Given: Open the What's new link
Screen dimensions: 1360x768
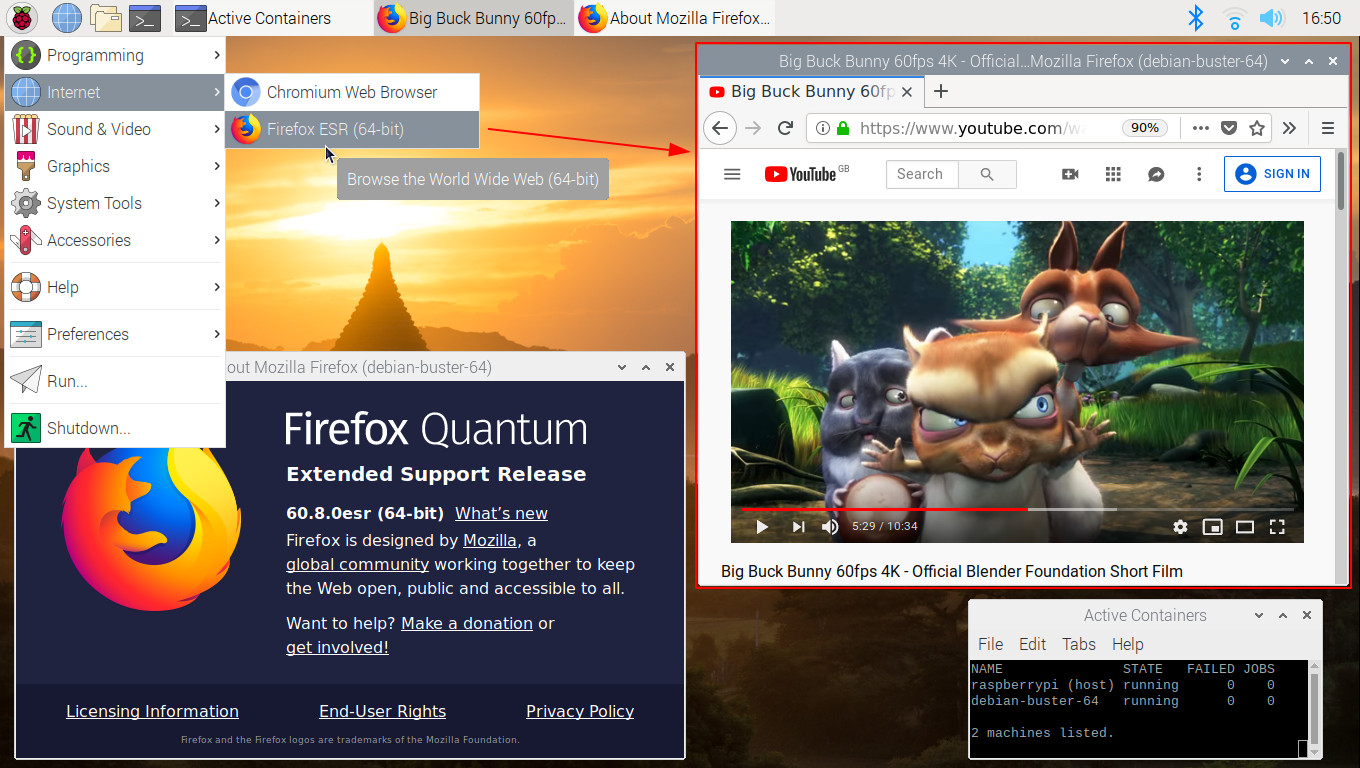Looking at the screenshot, I should (501, 513).
